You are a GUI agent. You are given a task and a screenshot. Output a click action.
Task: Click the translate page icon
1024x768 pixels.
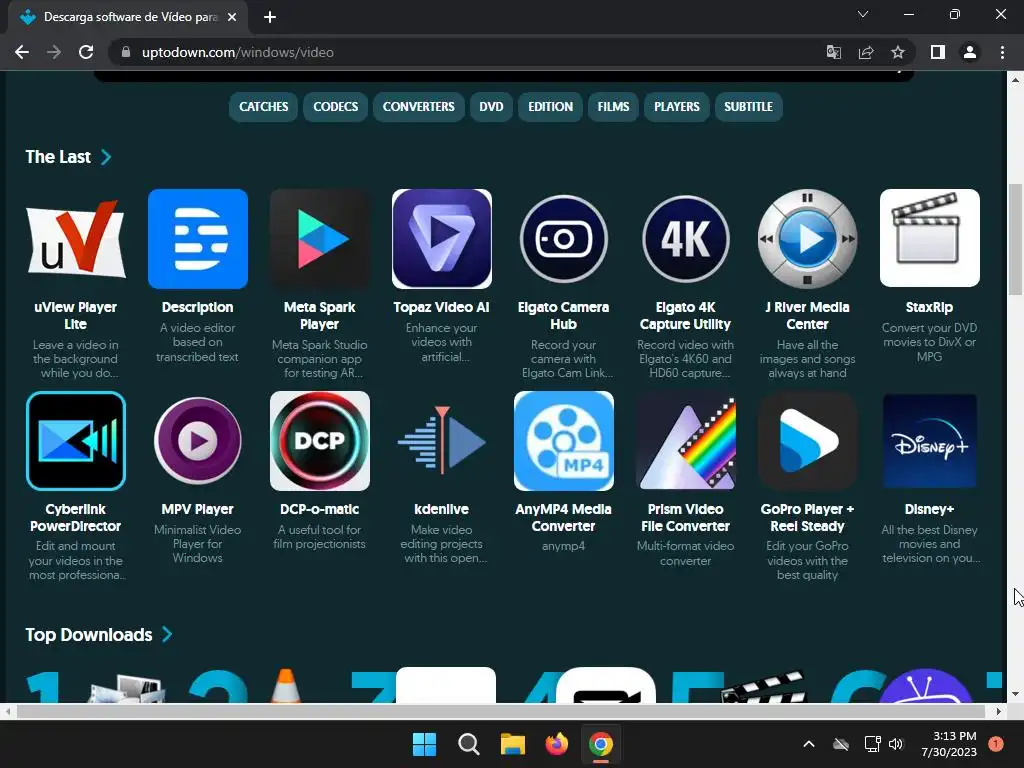pos(834,52)
